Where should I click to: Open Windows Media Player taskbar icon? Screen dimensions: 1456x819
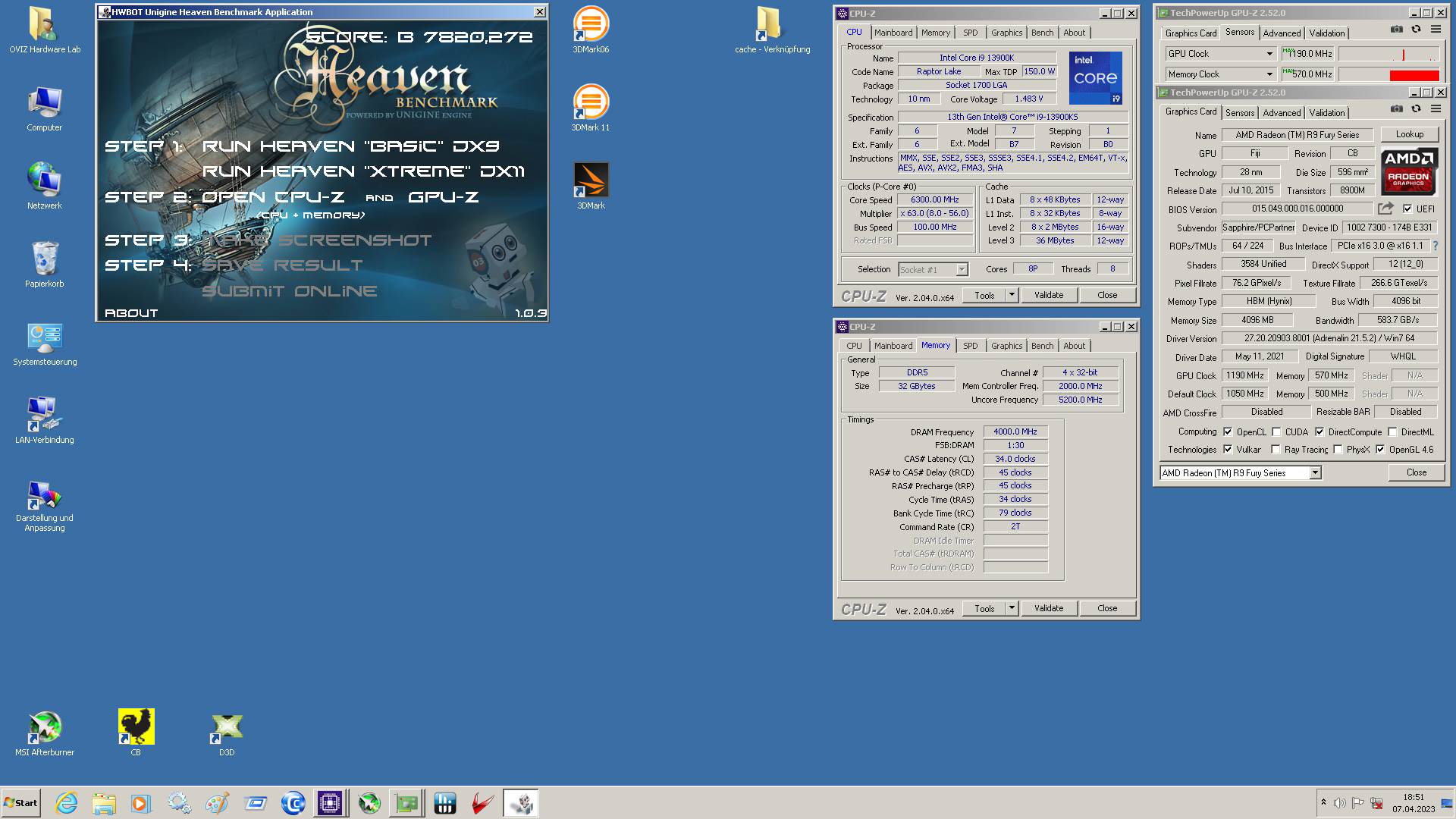click(141, 803)
